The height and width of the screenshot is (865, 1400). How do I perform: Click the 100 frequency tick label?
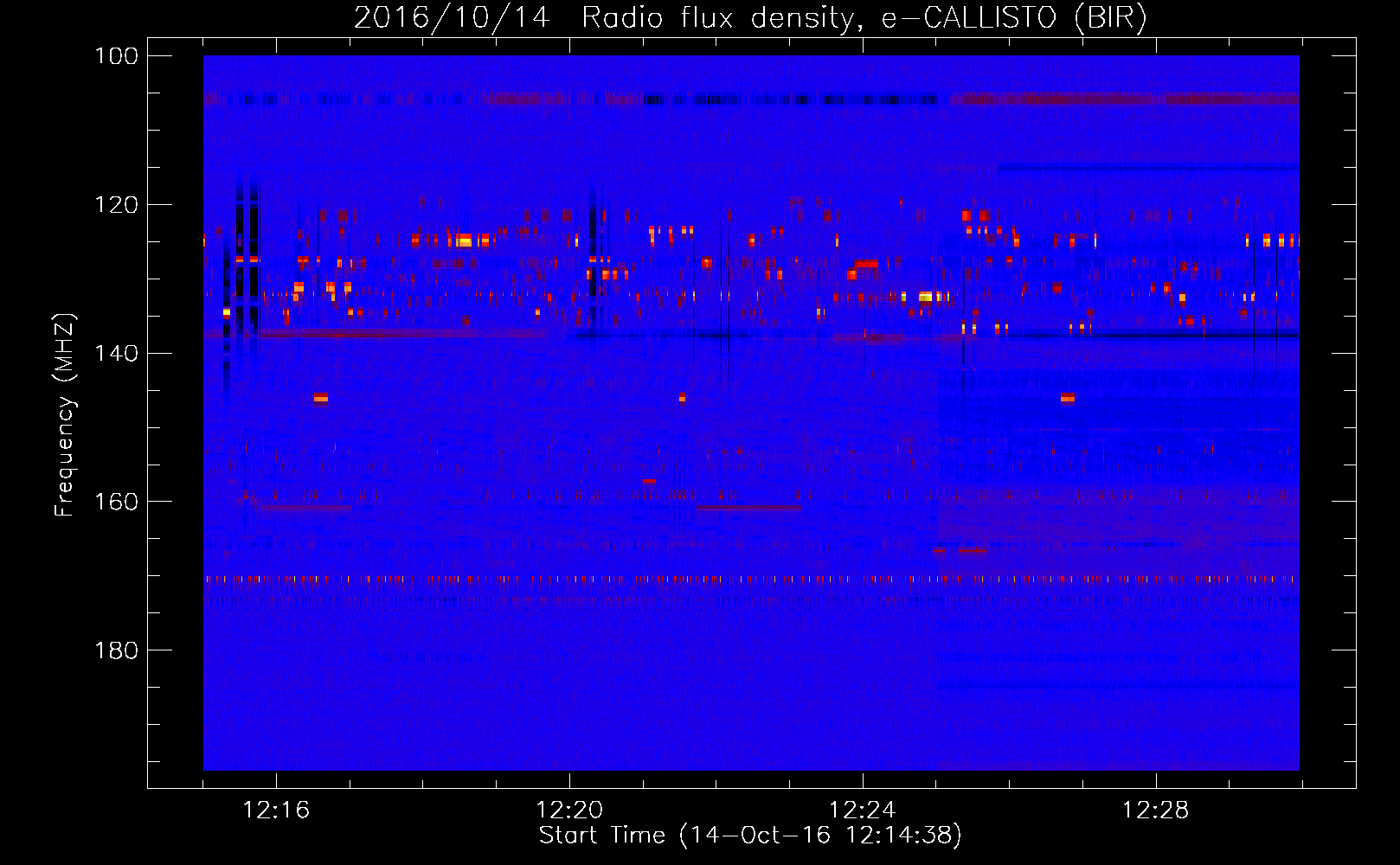[118, 56]
